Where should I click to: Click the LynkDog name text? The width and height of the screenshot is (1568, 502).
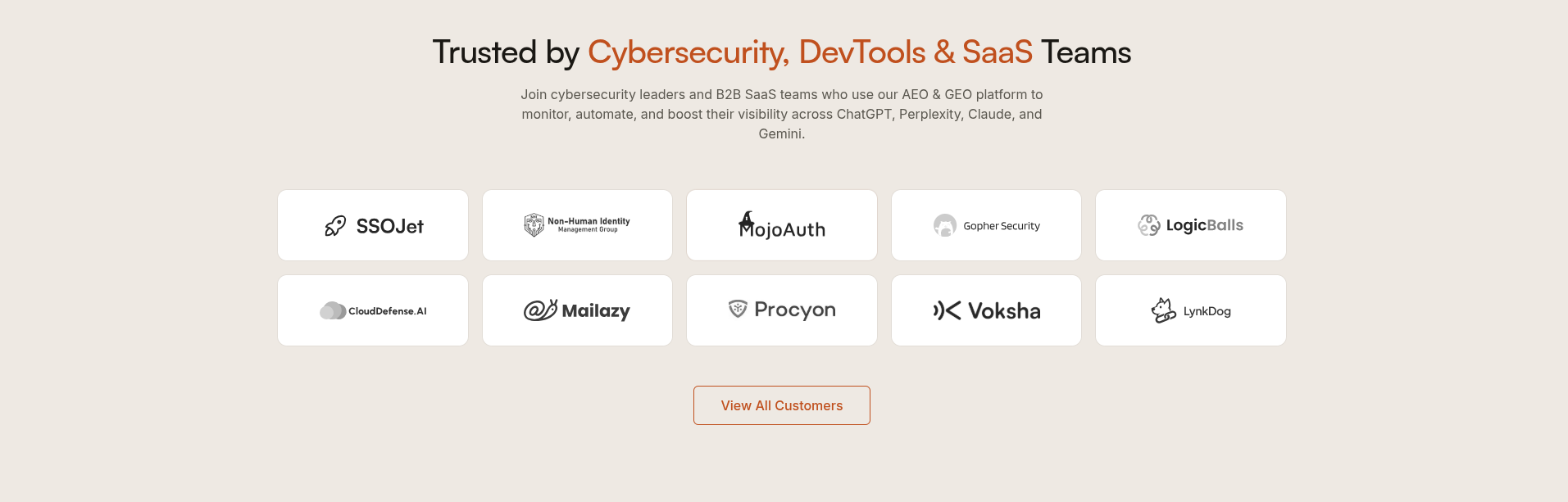(x=1207, y=311)
